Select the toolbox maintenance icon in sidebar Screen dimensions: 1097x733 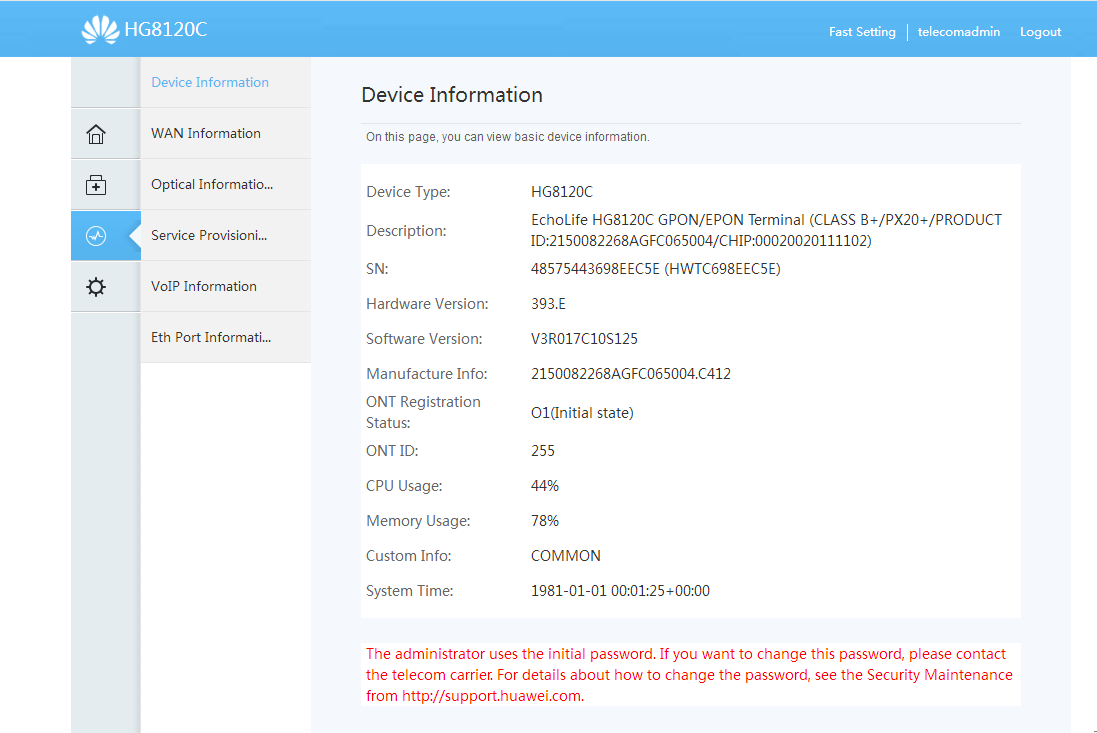click(x=95, y=184)
